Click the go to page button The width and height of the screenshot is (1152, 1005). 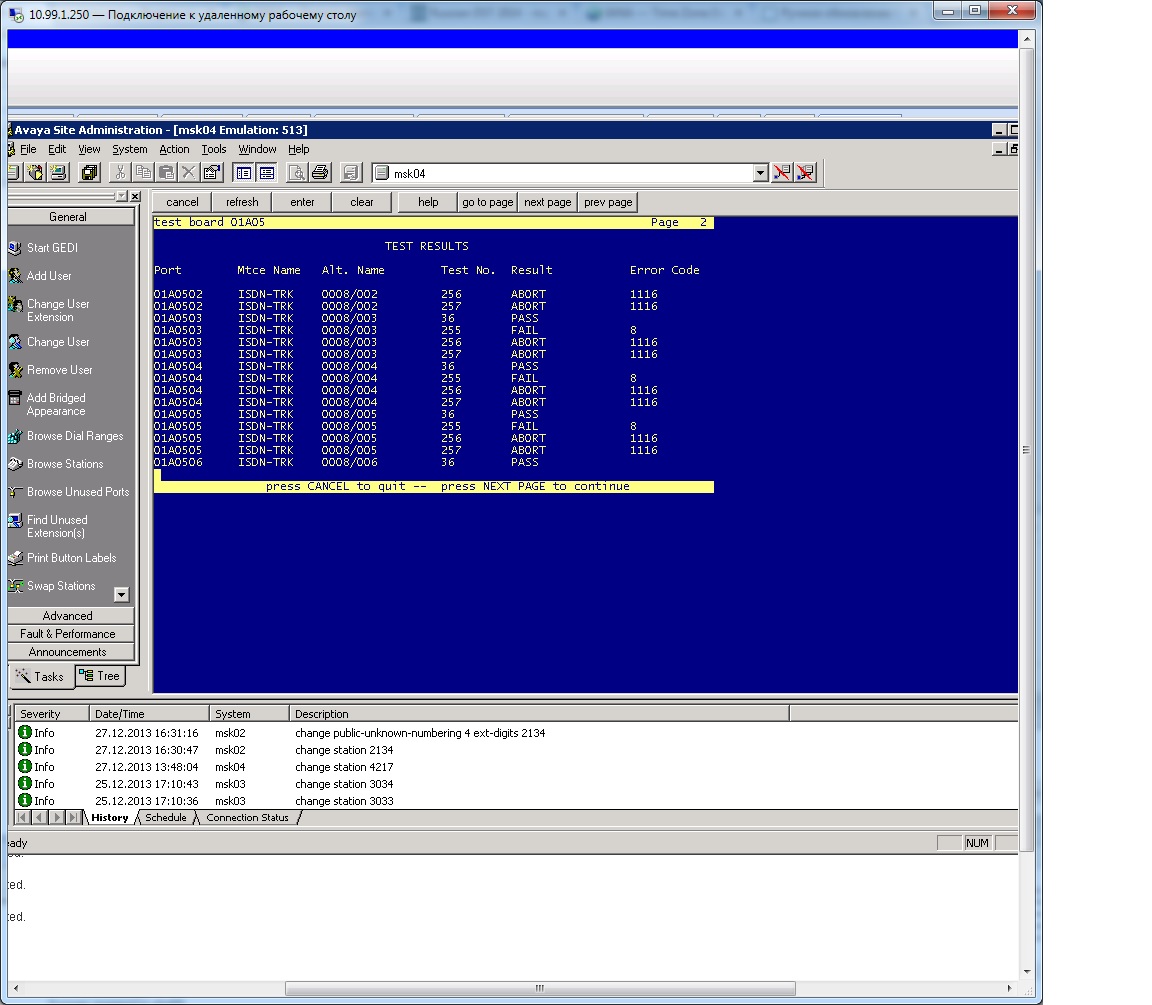click(x=488, y=202)
